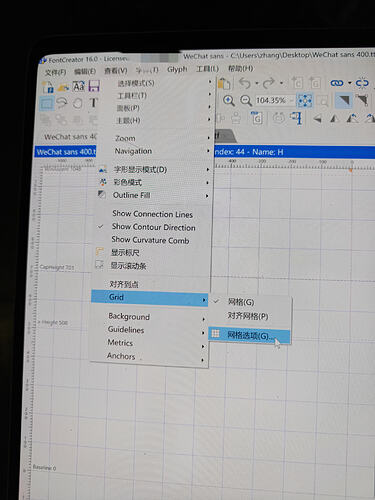Image resolution: width=375 pixels, height=500 pixels.
Task: Open the zoom percentage 104.35% combo box
Action: click(x=275, y=100)
